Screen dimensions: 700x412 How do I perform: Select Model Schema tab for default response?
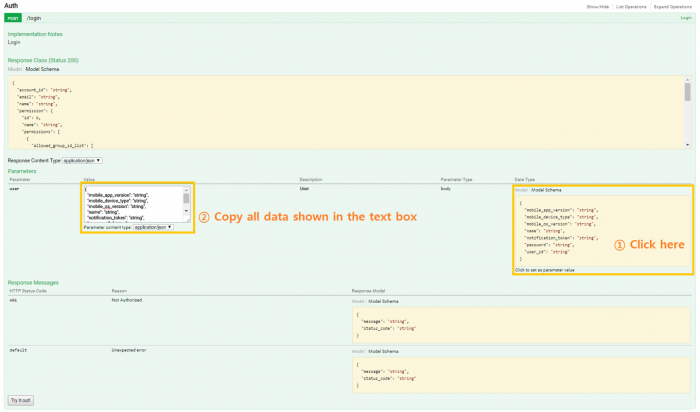385,352
